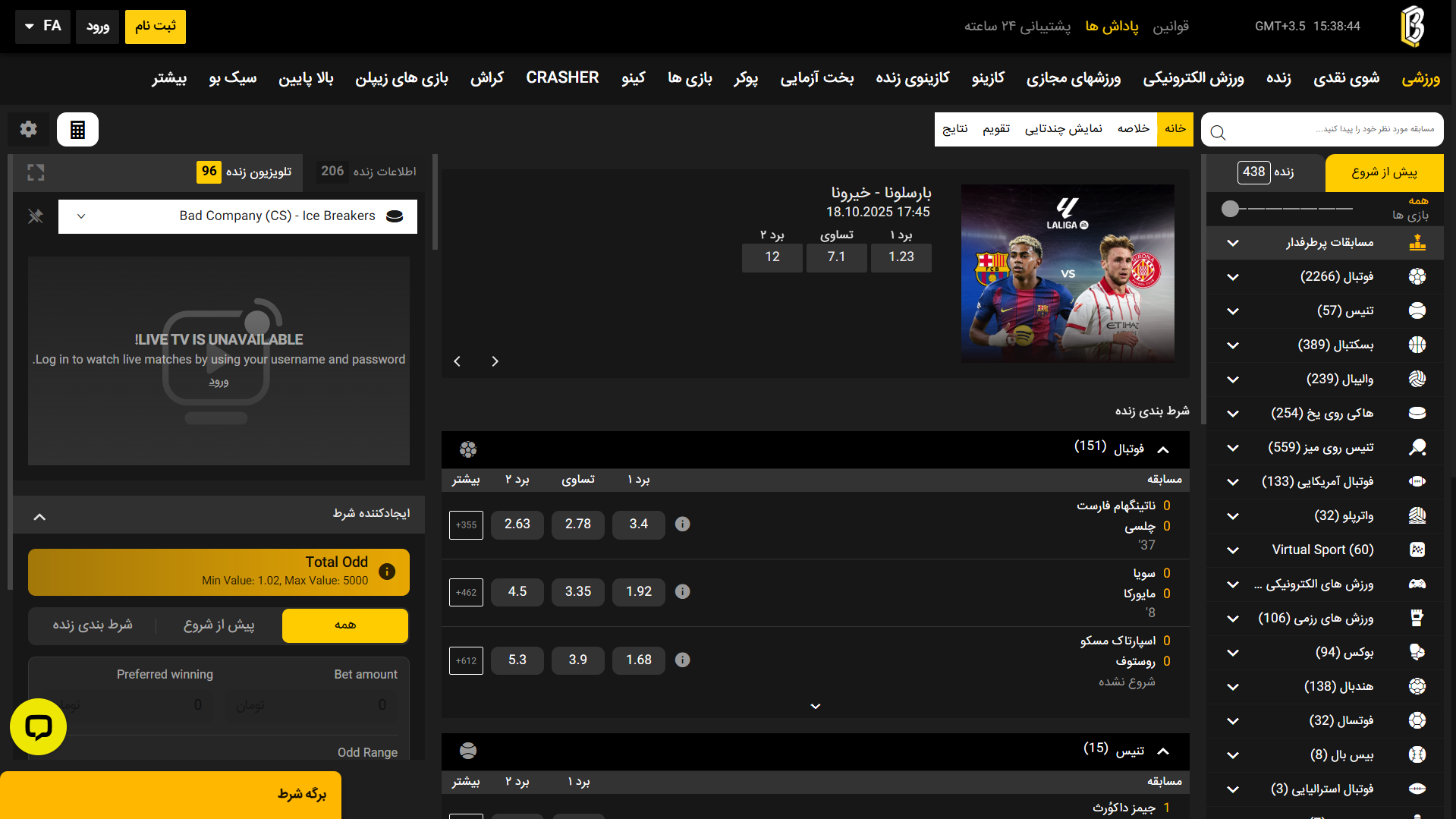
Task: Click odds 1.23 for Barcelona win
Action: coord(901,257)
